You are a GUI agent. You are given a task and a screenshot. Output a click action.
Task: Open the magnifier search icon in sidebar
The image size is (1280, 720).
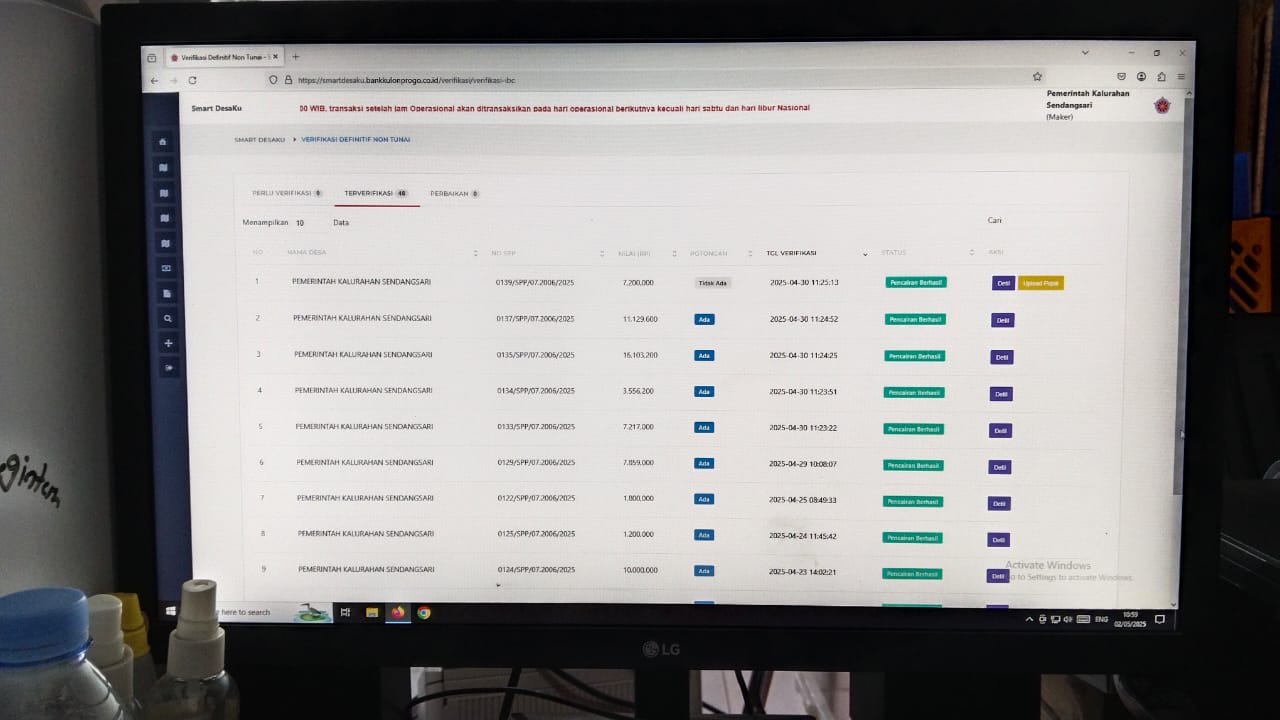coord(167,318)
